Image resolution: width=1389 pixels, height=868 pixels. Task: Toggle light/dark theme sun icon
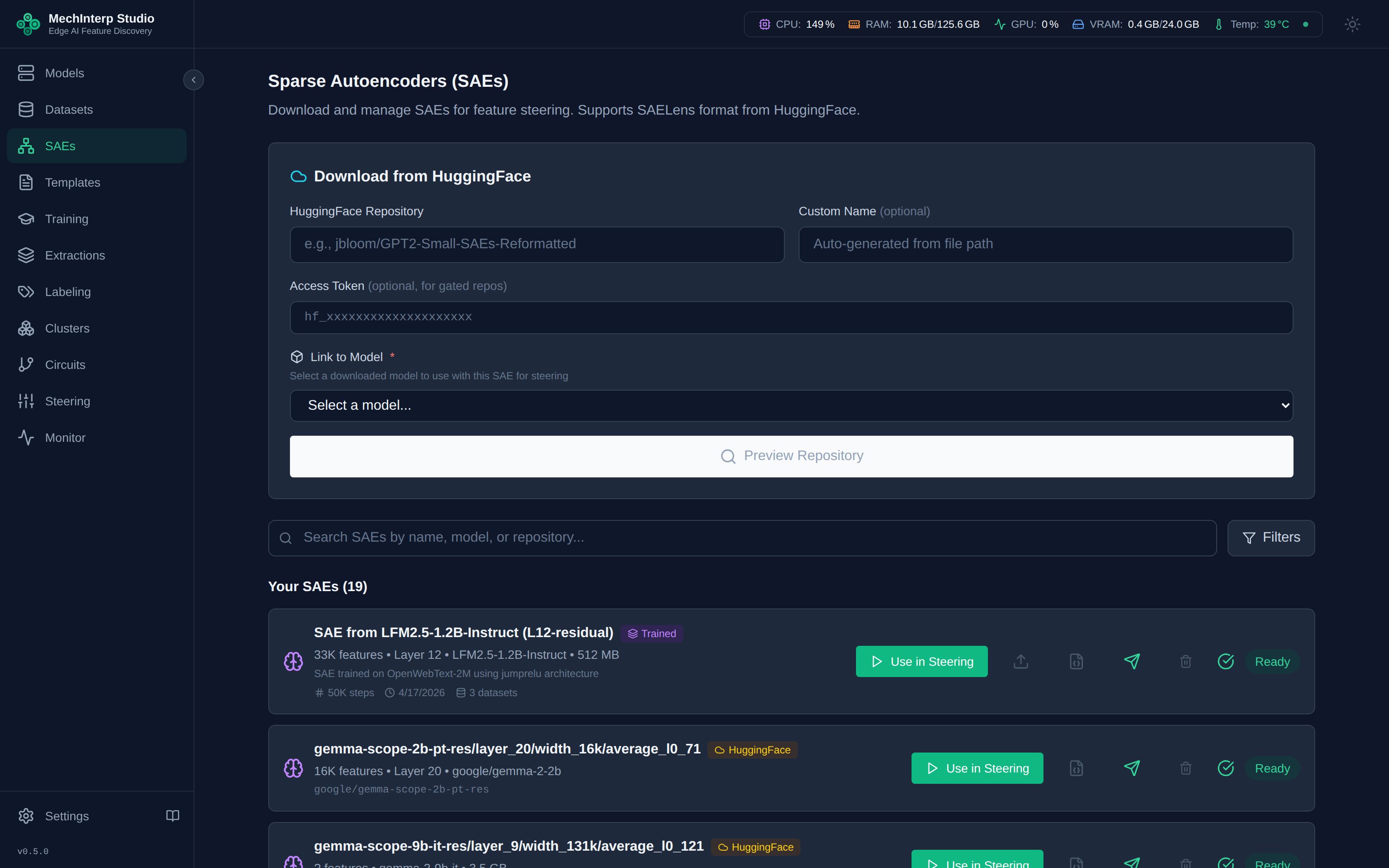1352,24
